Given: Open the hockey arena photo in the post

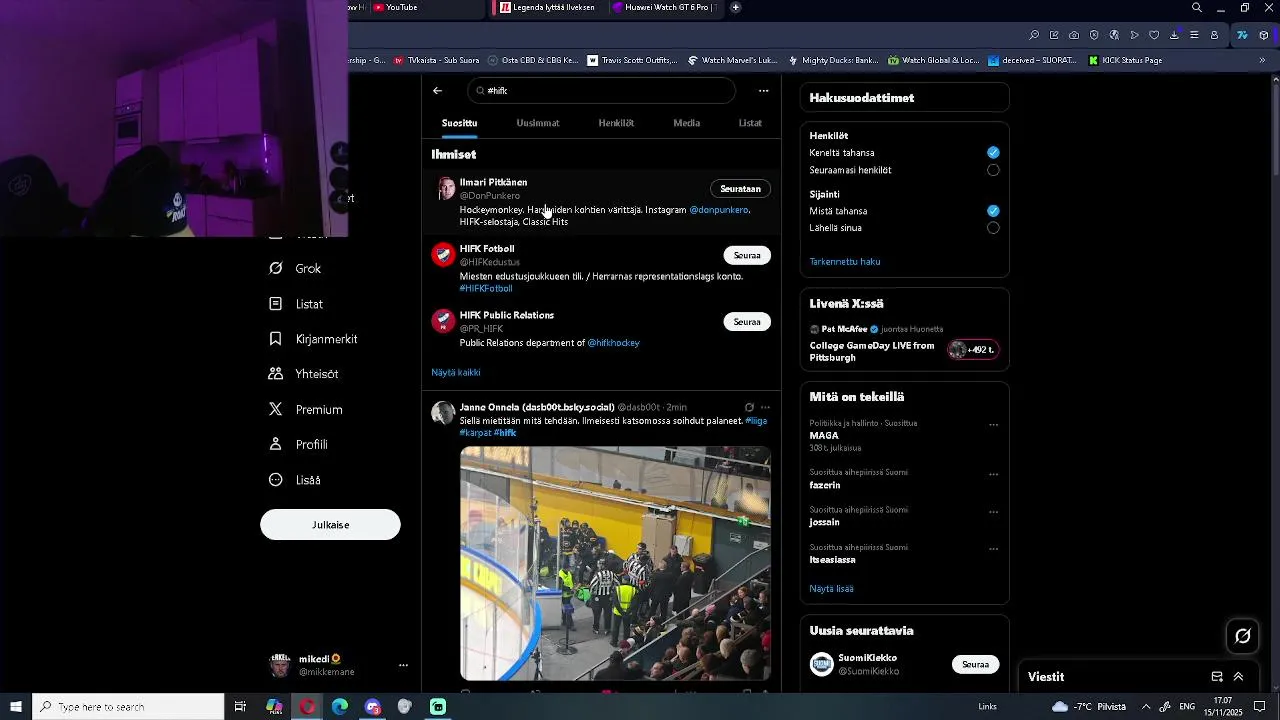Looking at the screenshot, I should tap(615, 564).
